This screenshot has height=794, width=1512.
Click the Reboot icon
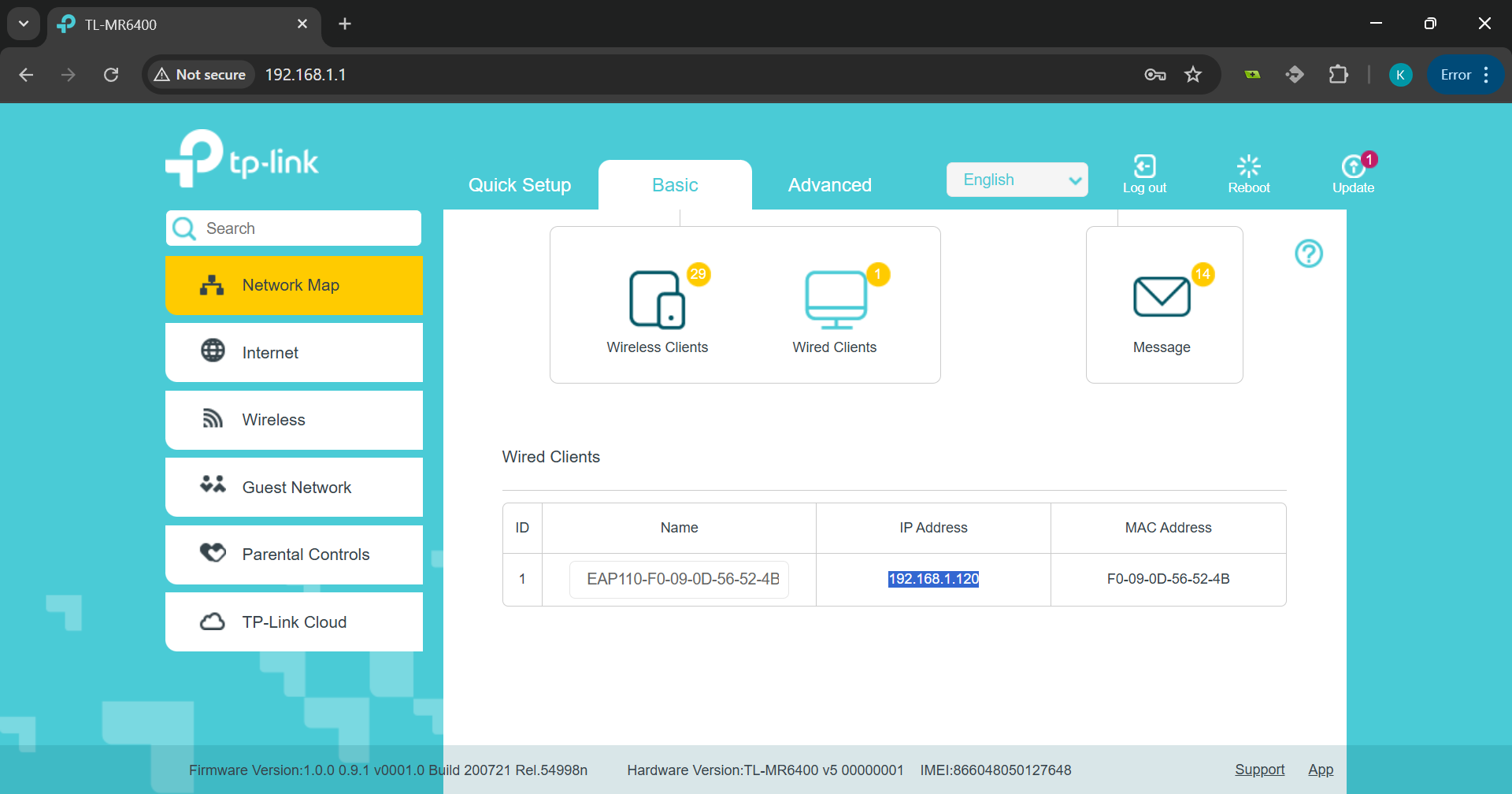pos(1249,166)
